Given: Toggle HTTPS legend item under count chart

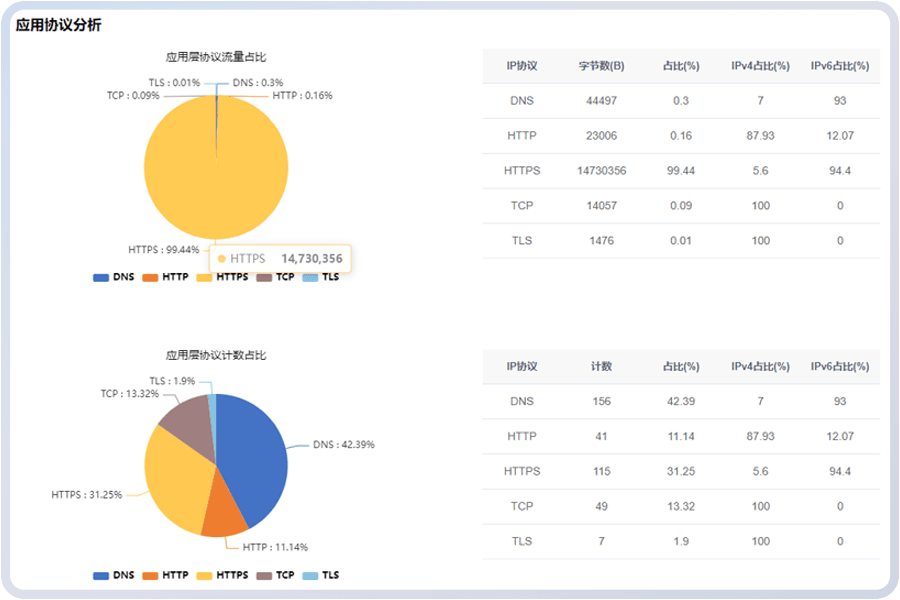Looking at the screenshot, I should pyautogui.click(x=222, y=575).
